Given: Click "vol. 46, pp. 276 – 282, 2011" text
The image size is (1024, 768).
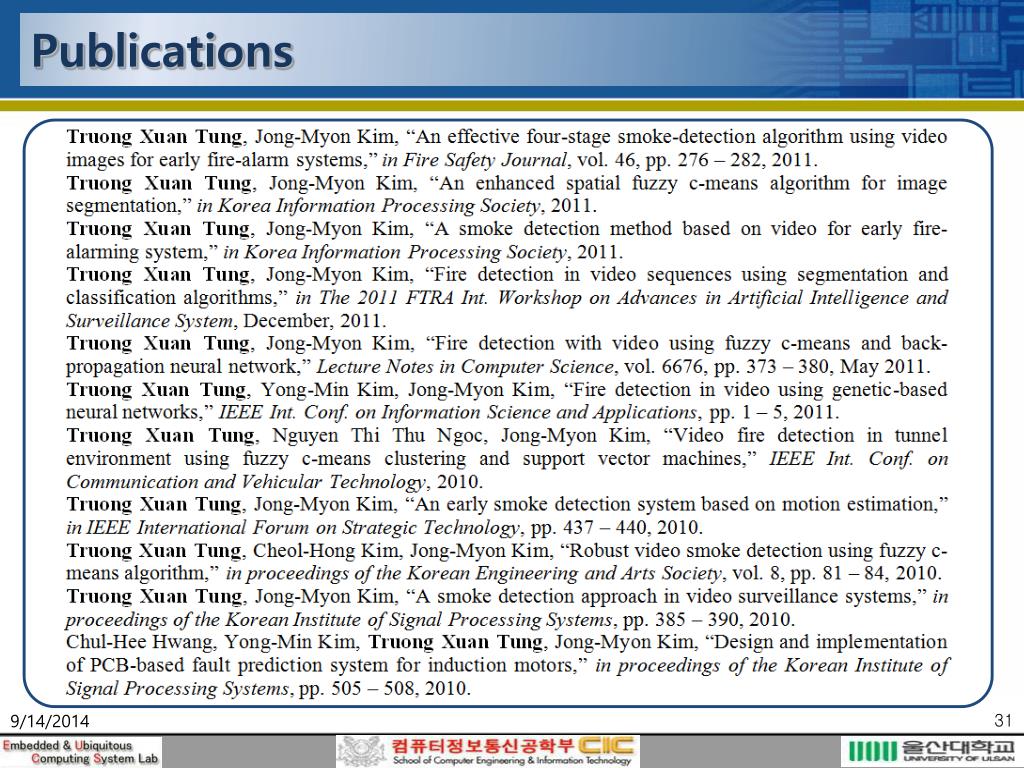Looking at the screenshot, I should tap(697, 160).
